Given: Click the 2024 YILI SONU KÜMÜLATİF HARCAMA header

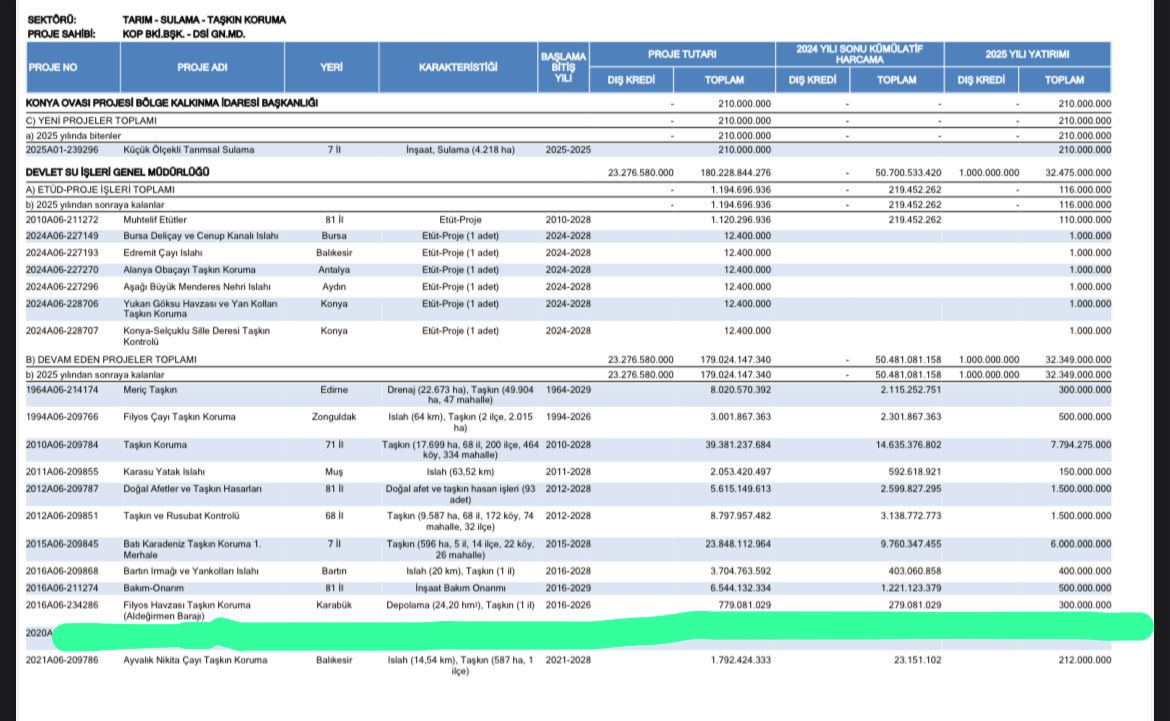Looking at the screenshot, I should pos(859,54).
